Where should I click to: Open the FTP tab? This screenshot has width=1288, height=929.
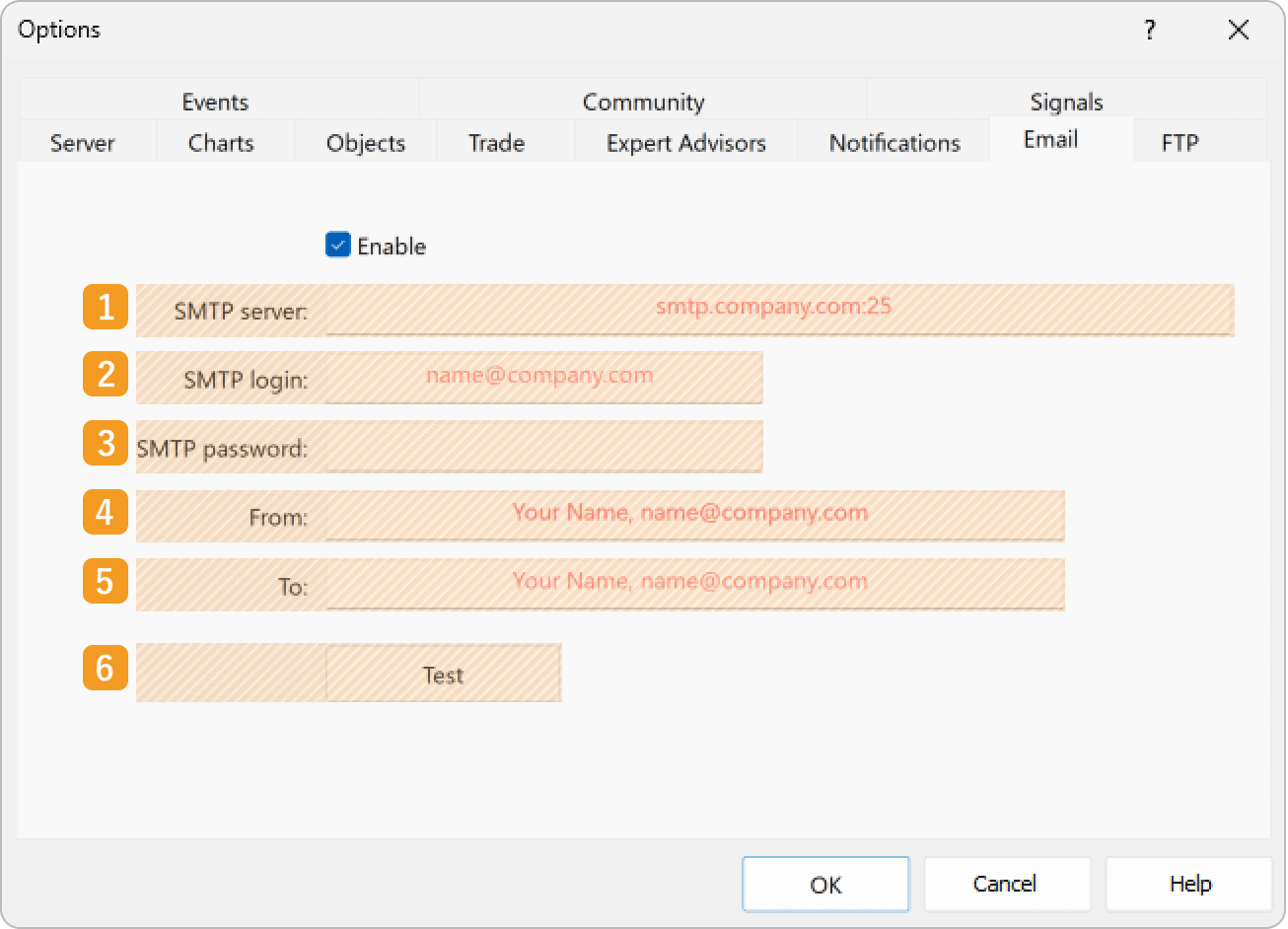click(1180, 143)
